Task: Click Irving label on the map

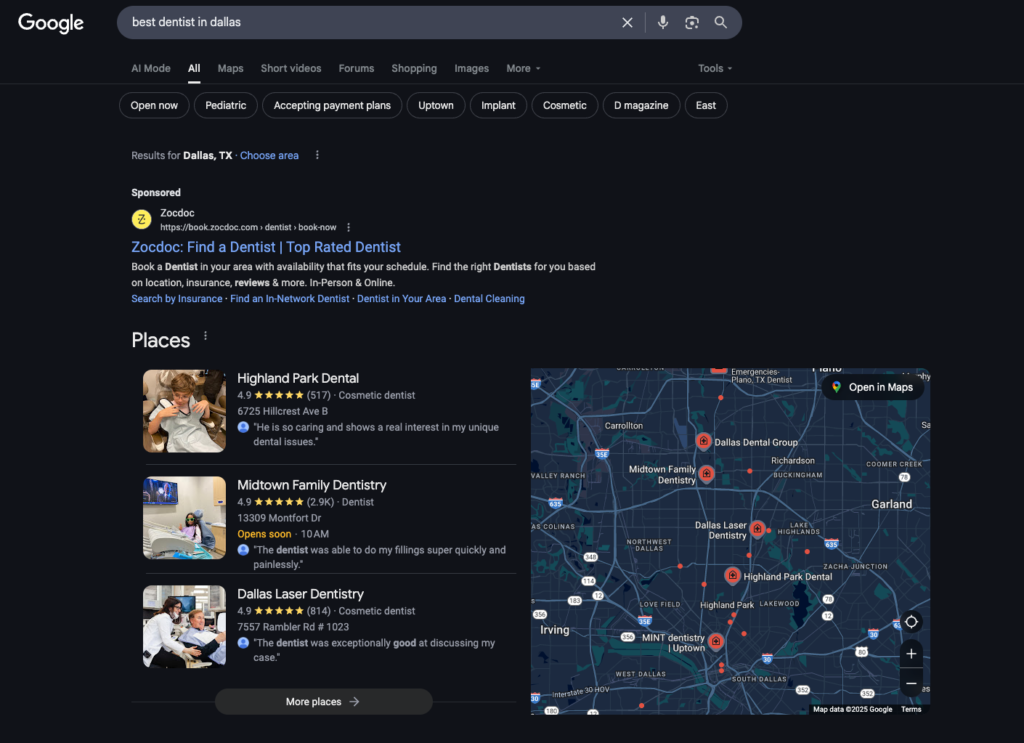Action: click(x=554, y=630)
